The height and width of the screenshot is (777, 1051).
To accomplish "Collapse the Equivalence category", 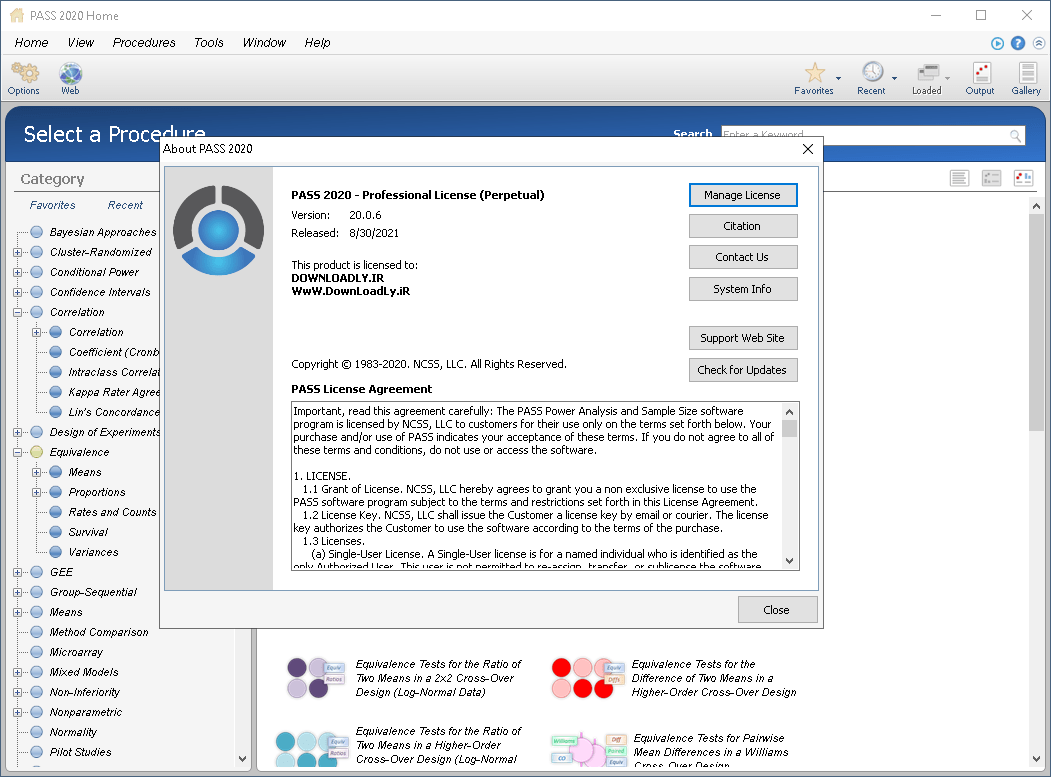I will [17, 452].
